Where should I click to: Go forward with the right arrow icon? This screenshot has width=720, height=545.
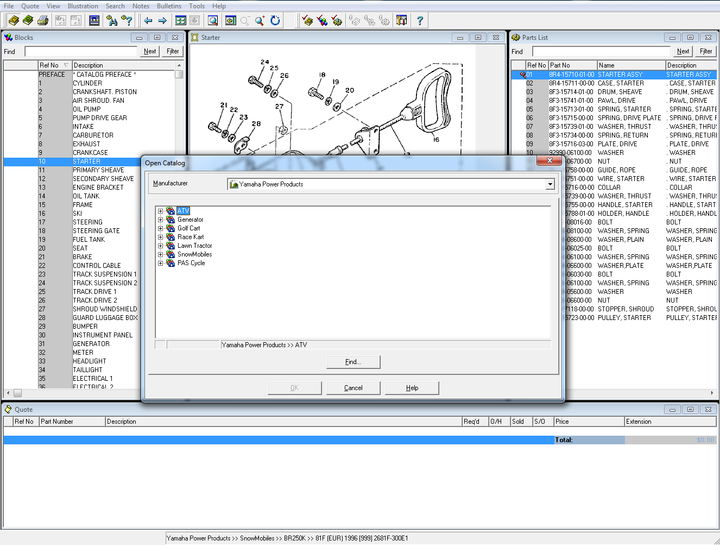(162, 21)
